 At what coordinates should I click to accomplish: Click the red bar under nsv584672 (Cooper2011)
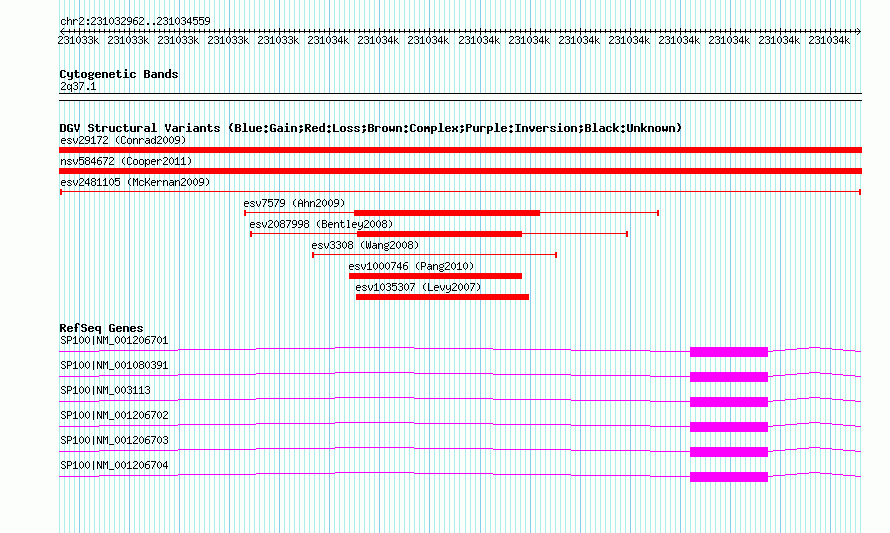(x=460, y=171)
